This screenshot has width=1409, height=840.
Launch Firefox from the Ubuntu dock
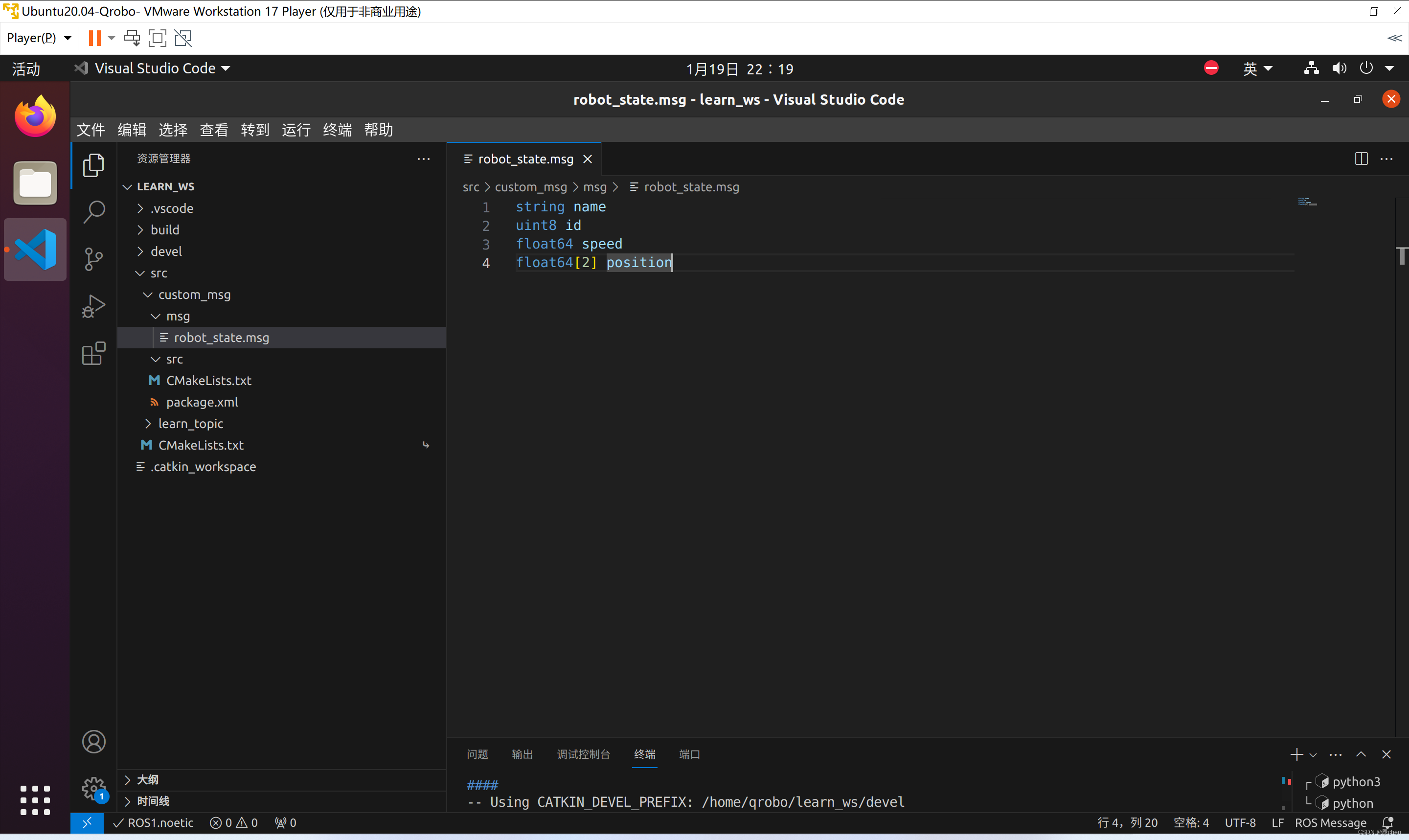pyautogui.click(x=35, y=116)
